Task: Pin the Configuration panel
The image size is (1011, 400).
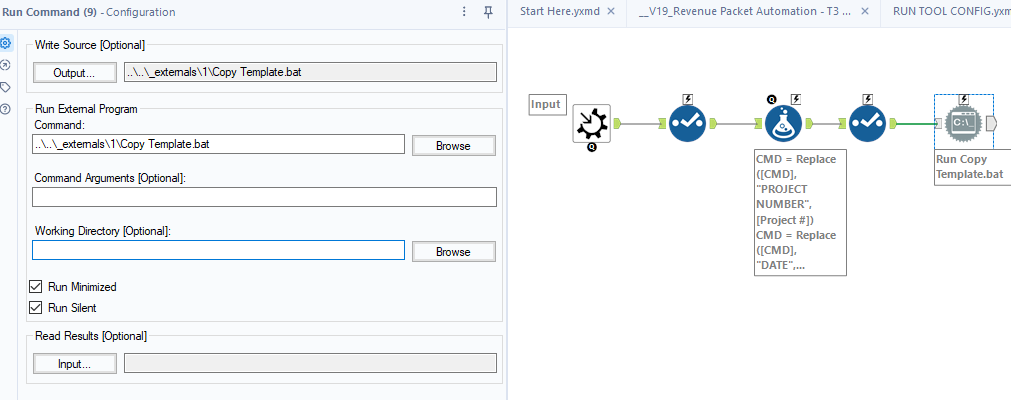Action: [488, 12]
